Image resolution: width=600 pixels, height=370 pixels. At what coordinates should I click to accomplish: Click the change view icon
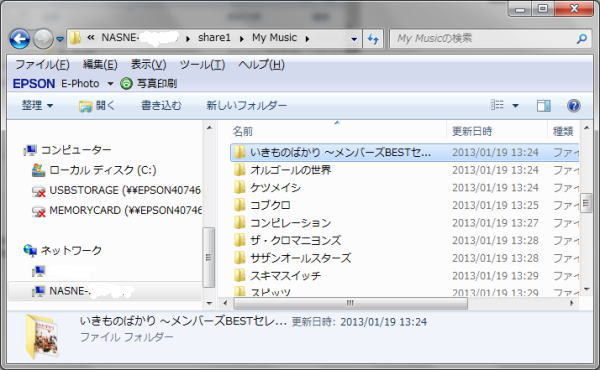pyautogui.click(x=497, y=105)
